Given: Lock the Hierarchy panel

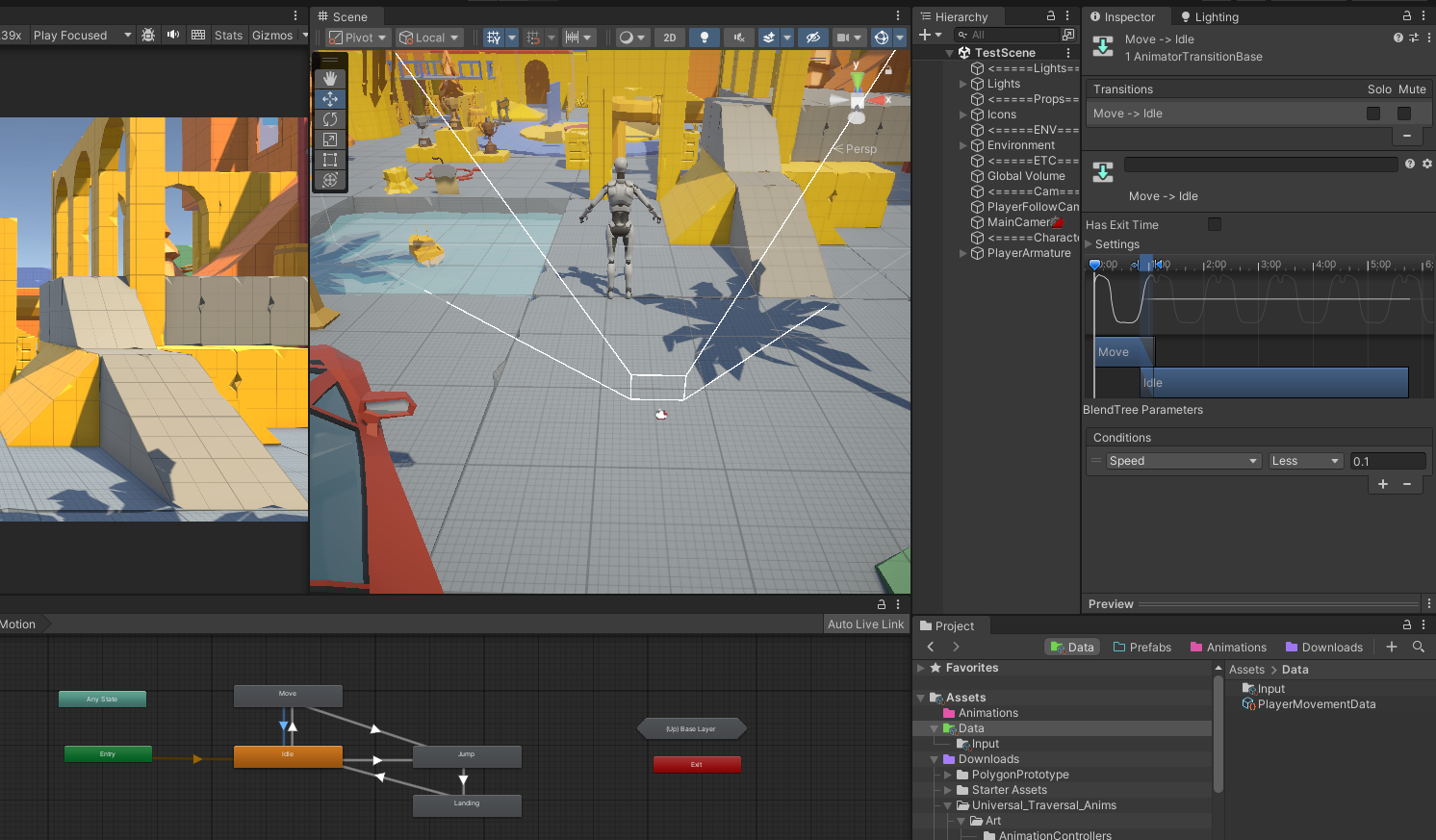Looking at the screenshot, I should tap(1051, 16).
